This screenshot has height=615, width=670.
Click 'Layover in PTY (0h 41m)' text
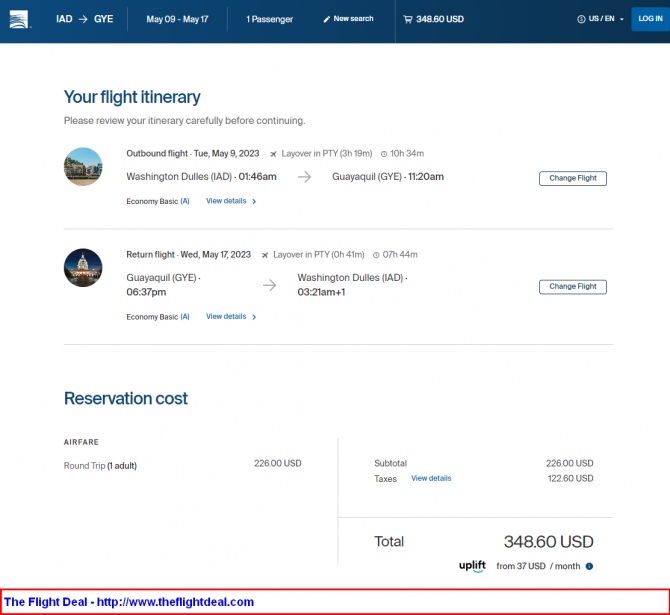[319, 255]
